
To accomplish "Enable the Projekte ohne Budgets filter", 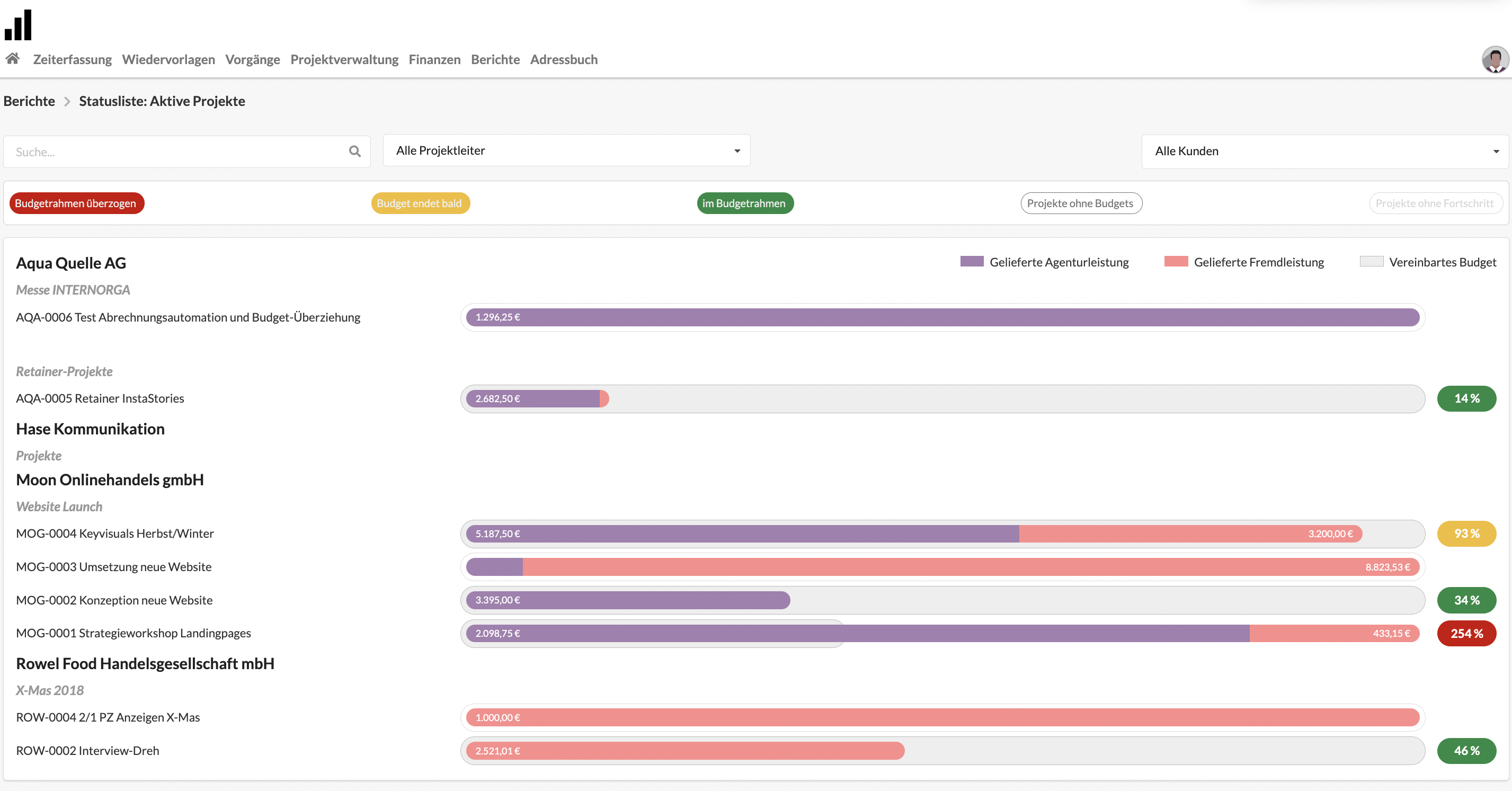I will pos(1081,203).
